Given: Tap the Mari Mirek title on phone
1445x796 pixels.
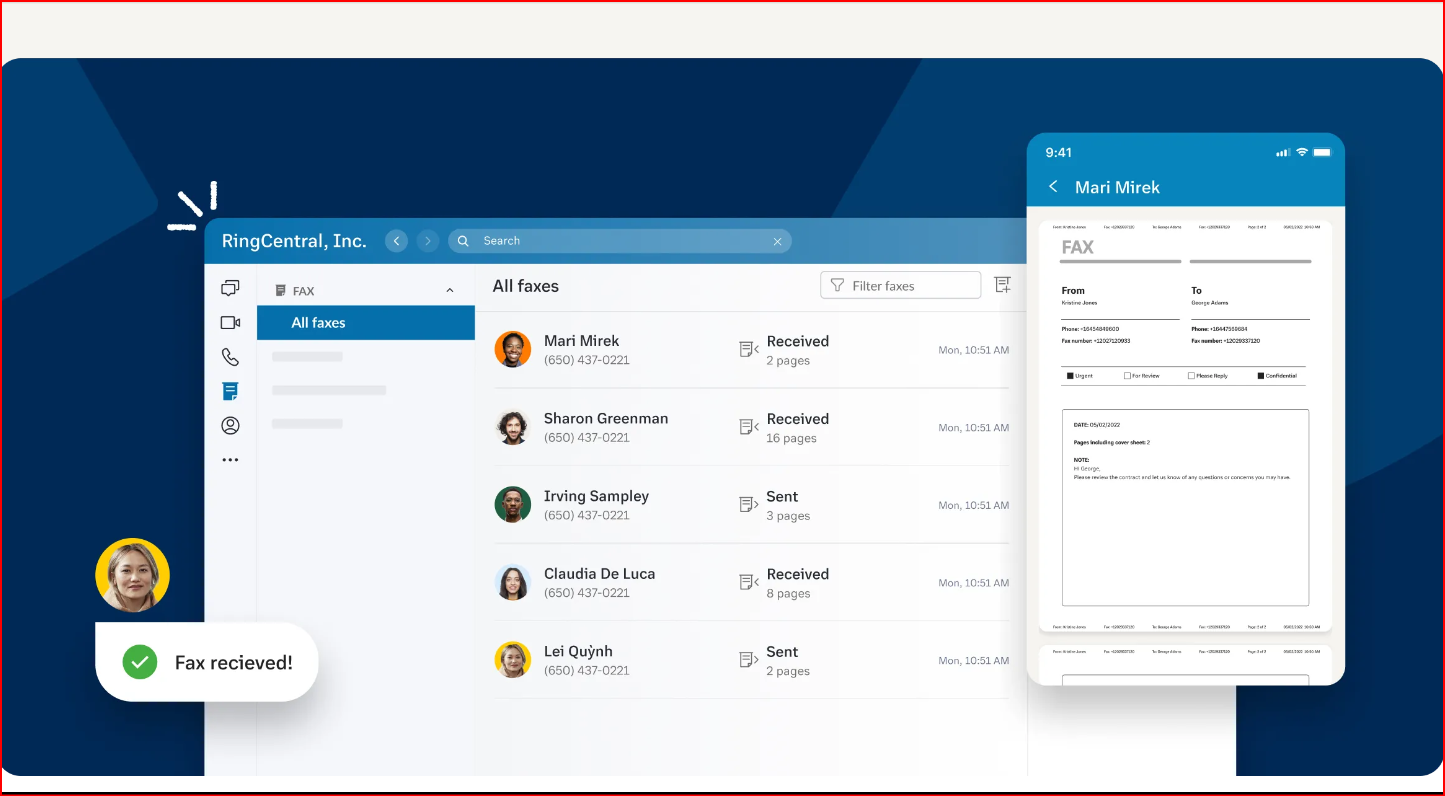Looking at the screenshot, I should click(1117, 187).
